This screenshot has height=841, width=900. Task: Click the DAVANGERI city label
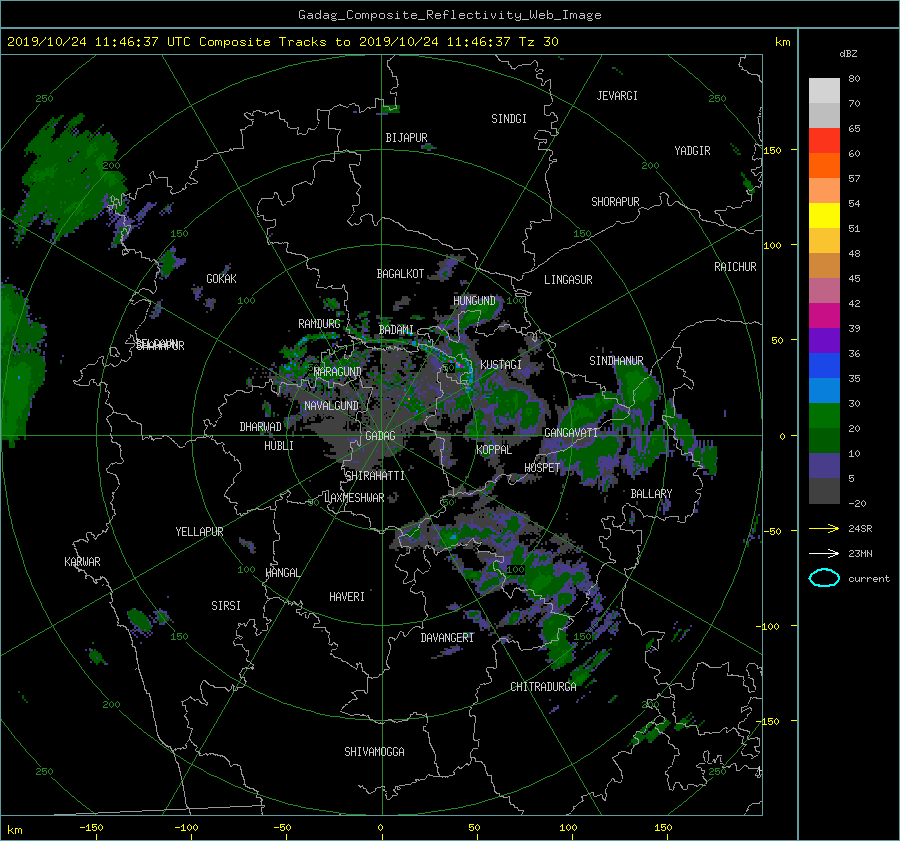[x=447, y=638]
